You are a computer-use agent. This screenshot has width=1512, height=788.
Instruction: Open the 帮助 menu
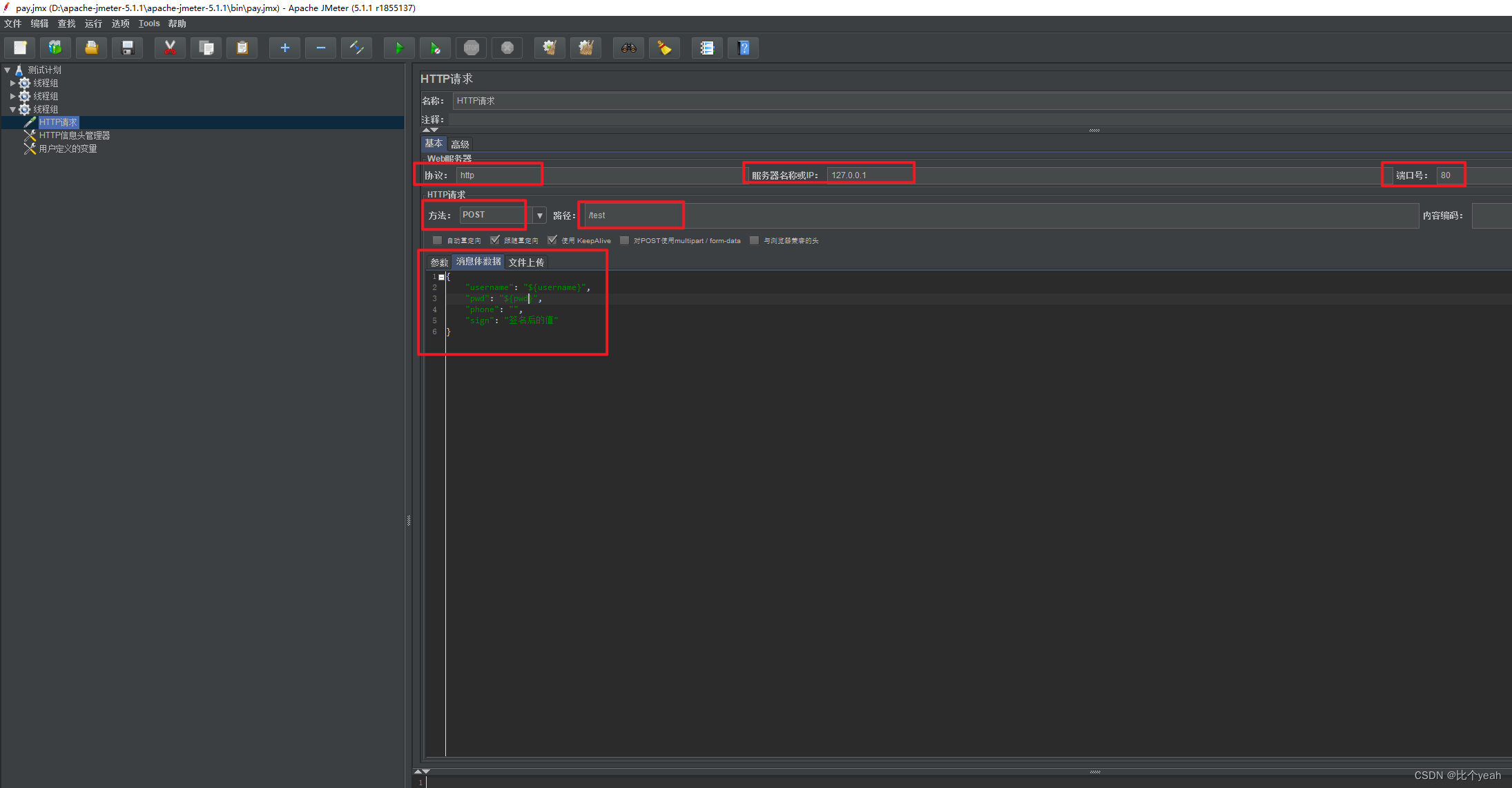pos(177,23)
